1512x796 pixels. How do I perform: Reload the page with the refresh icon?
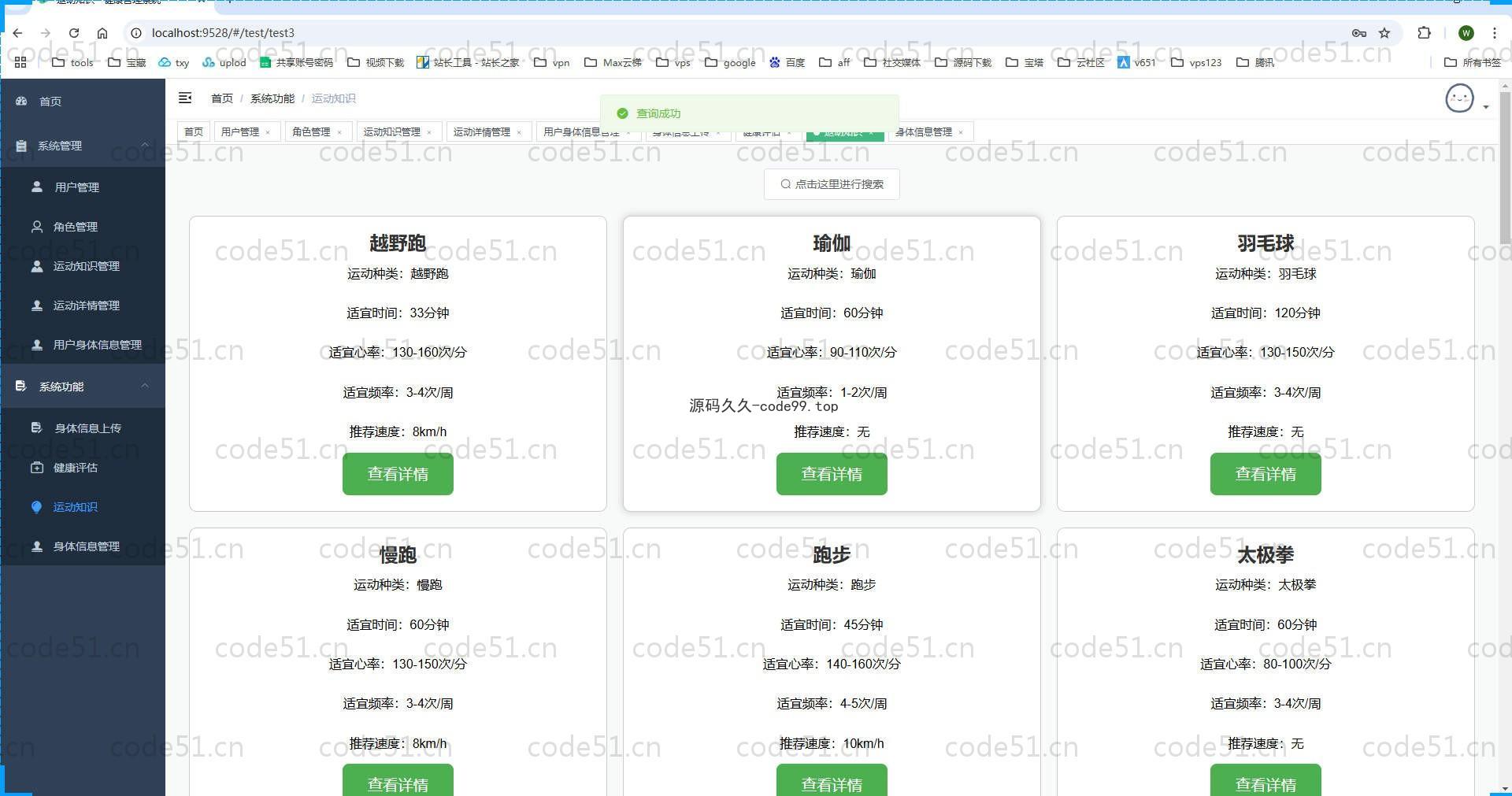(74, 32)
